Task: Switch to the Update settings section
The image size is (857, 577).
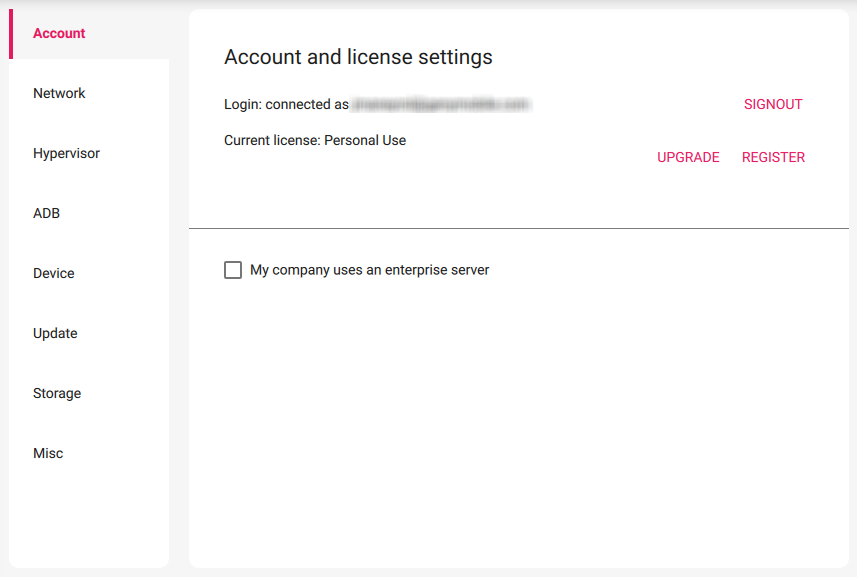Action: [x=55, y=333]
